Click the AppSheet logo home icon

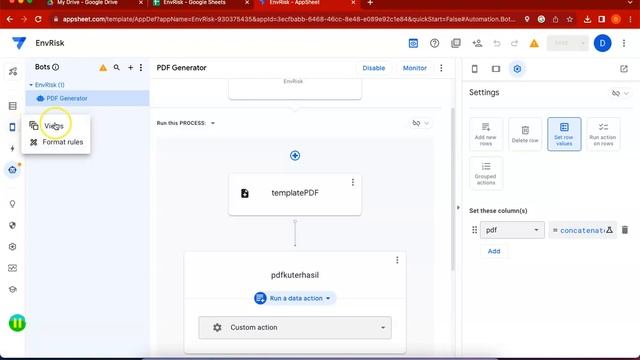pyautogui.click(x=19, y=43)
